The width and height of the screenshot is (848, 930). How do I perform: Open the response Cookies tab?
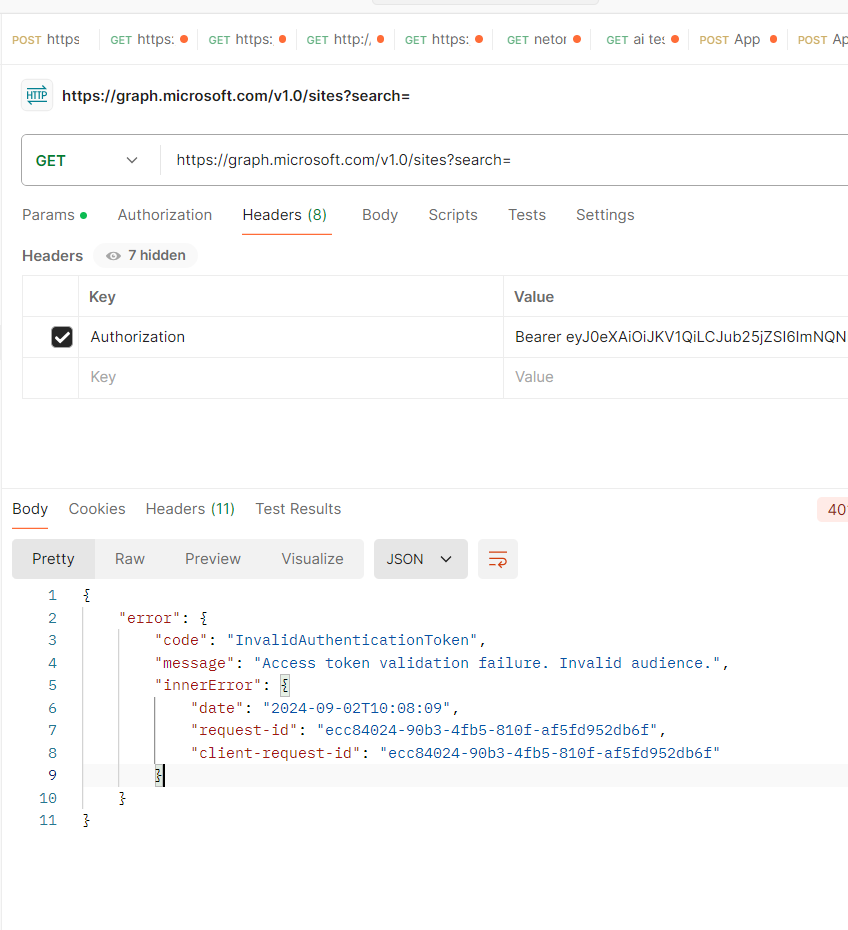(97, 509)
